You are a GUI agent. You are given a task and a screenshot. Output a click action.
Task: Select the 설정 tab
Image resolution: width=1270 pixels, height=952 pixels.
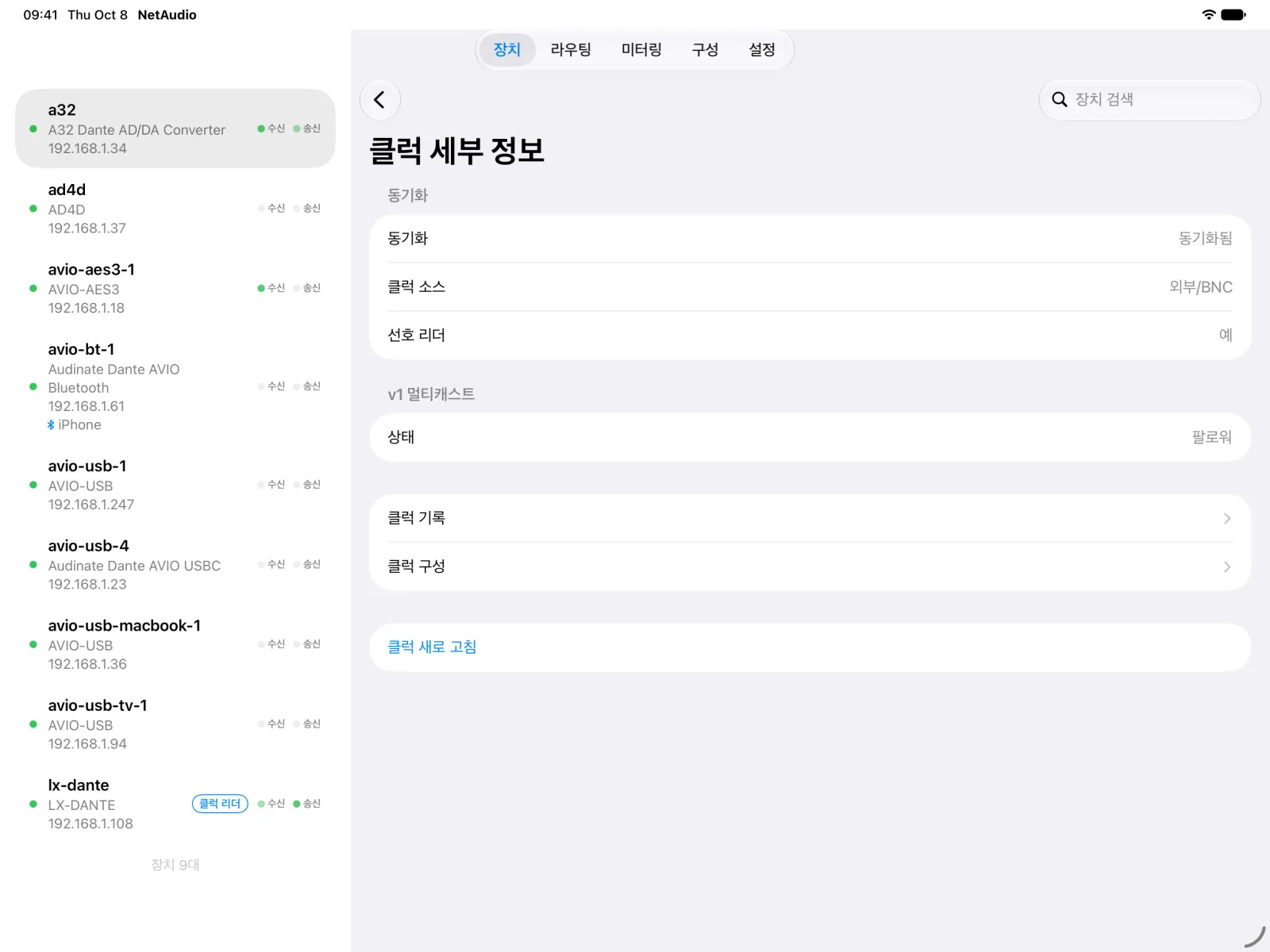click(762, 50)
